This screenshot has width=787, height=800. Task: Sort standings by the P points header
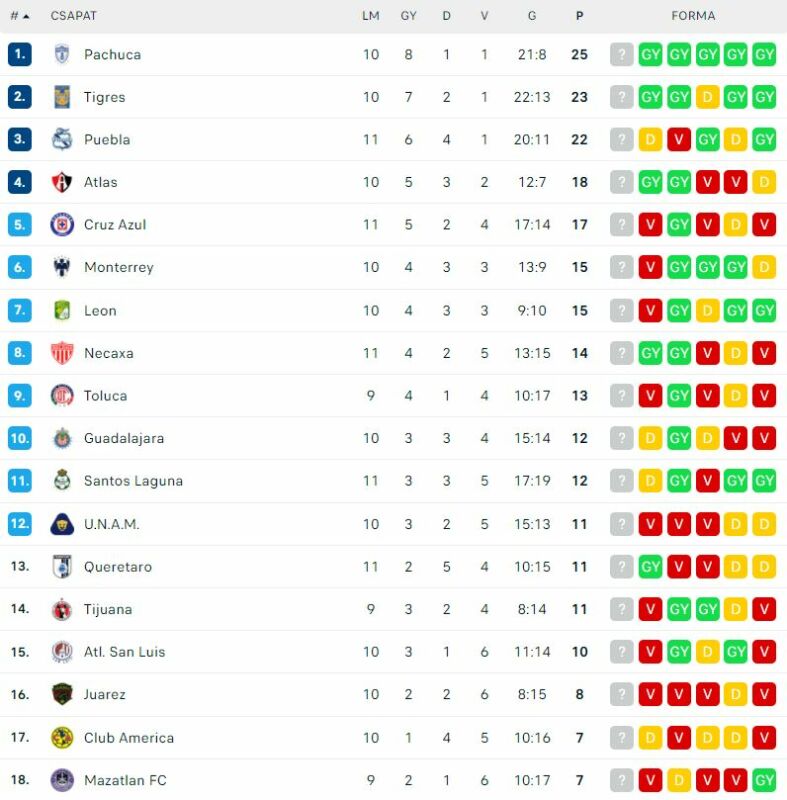point(579,16)
